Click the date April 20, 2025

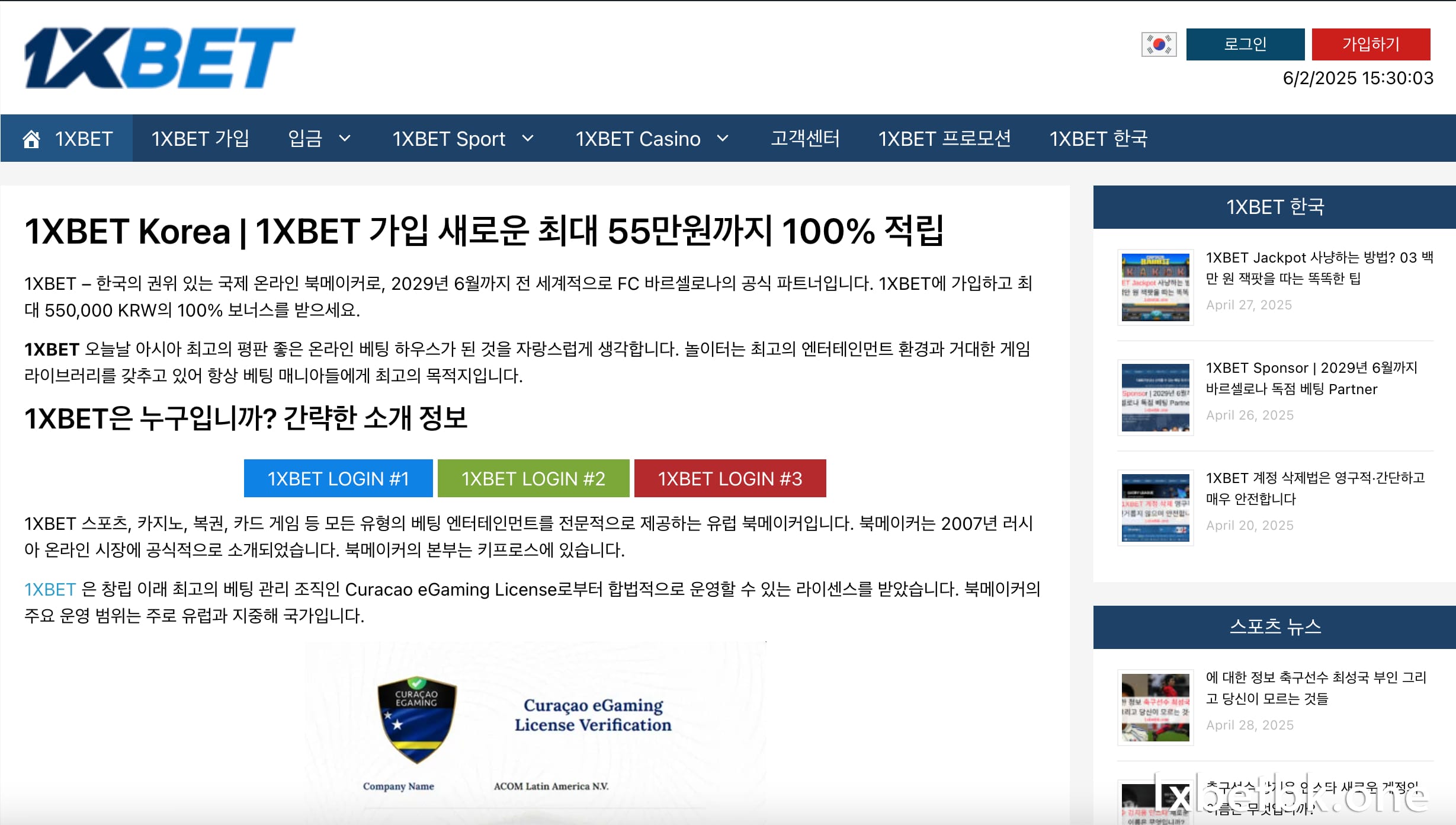pyautogui.click(x=1250, y=525)
